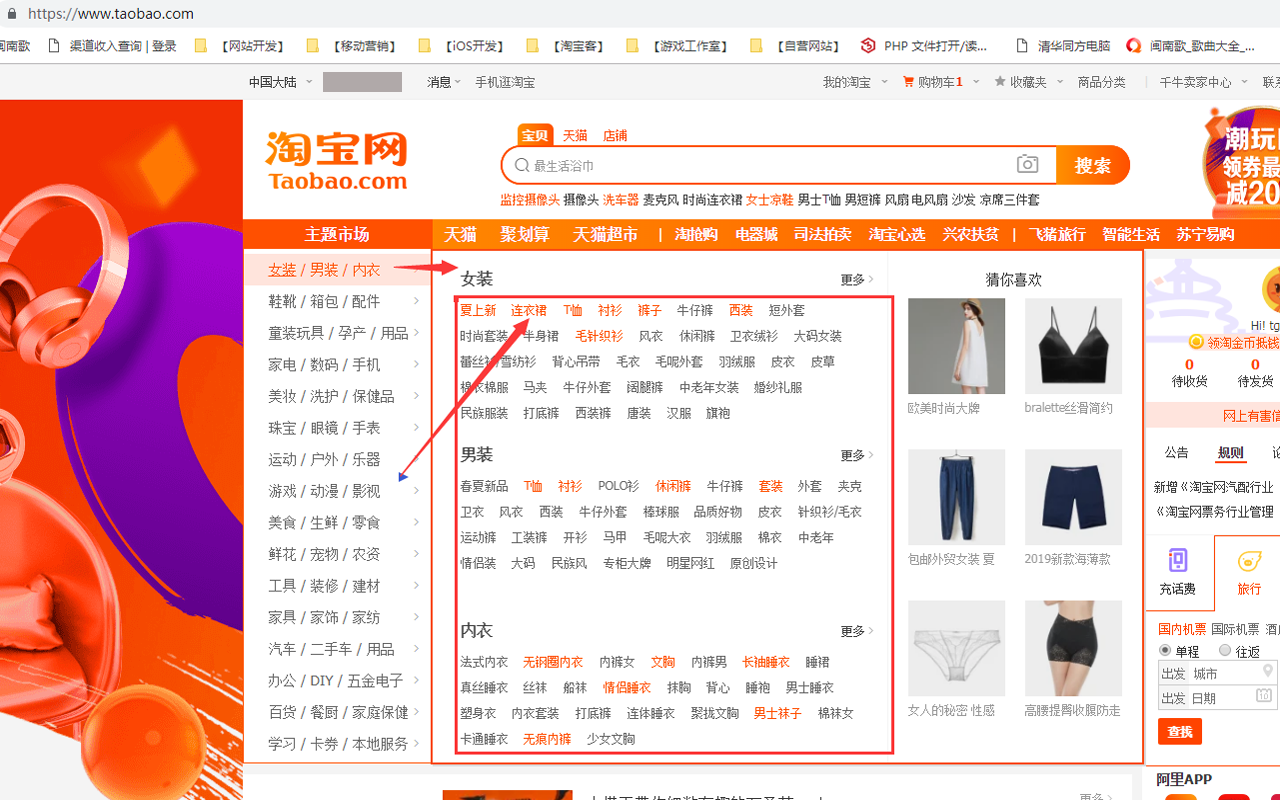Click the orange 搜索 button

pyautogui.click(x=1092, y=165)
